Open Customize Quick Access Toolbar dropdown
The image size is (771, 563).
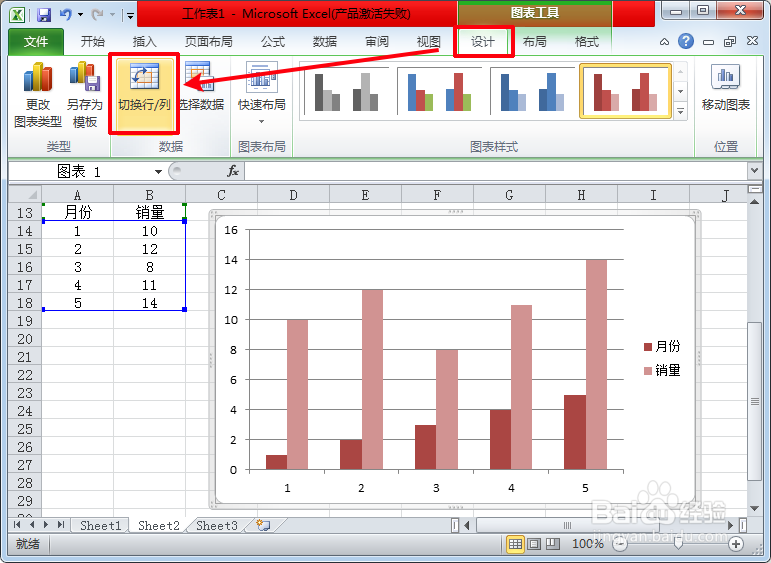(x=130, y=16)
